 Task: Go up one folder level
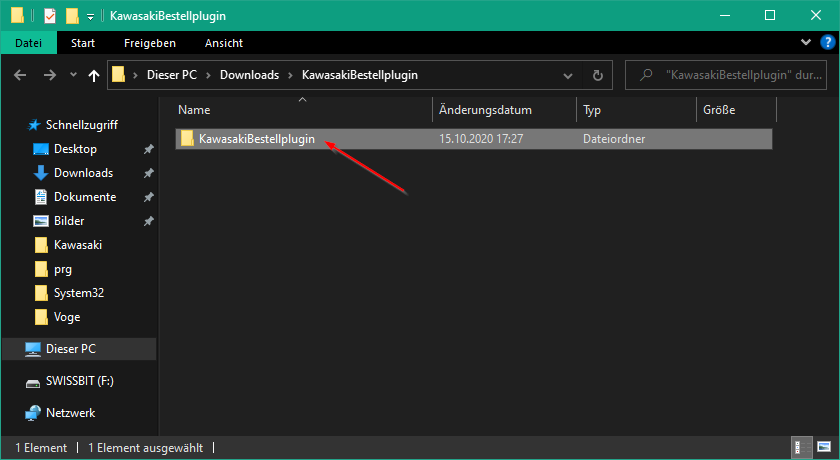coord(94,76)
